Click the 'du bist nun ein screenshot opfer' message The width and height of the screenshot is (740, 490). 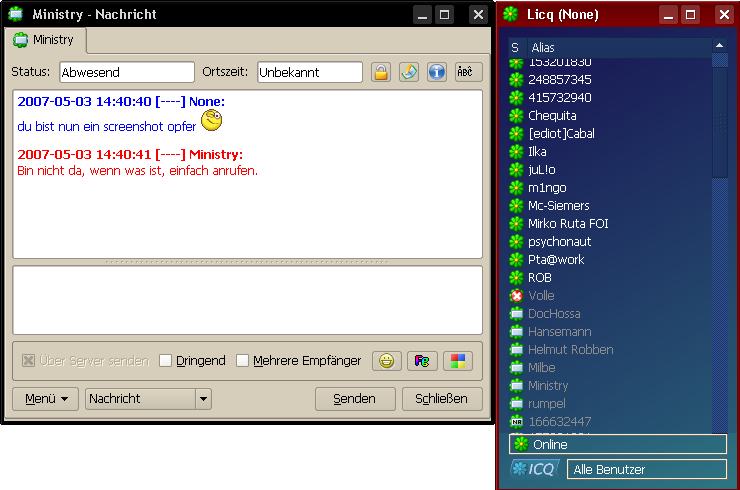pos(107,127)
